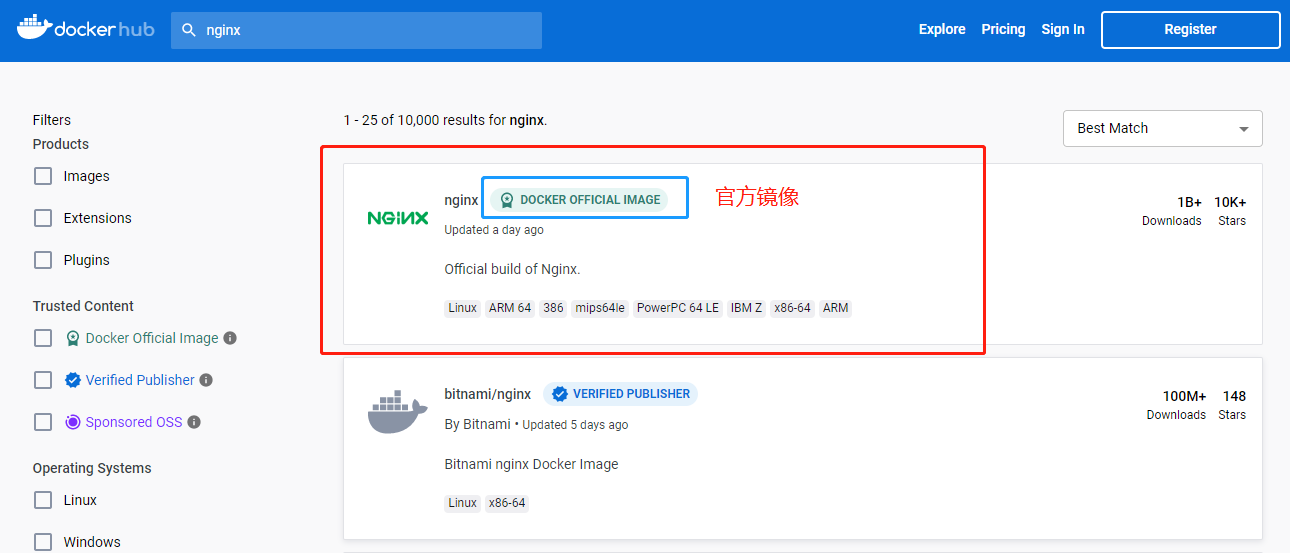Show info for Docker Official Image filter

pyautogui.click(x=230, y=338)
